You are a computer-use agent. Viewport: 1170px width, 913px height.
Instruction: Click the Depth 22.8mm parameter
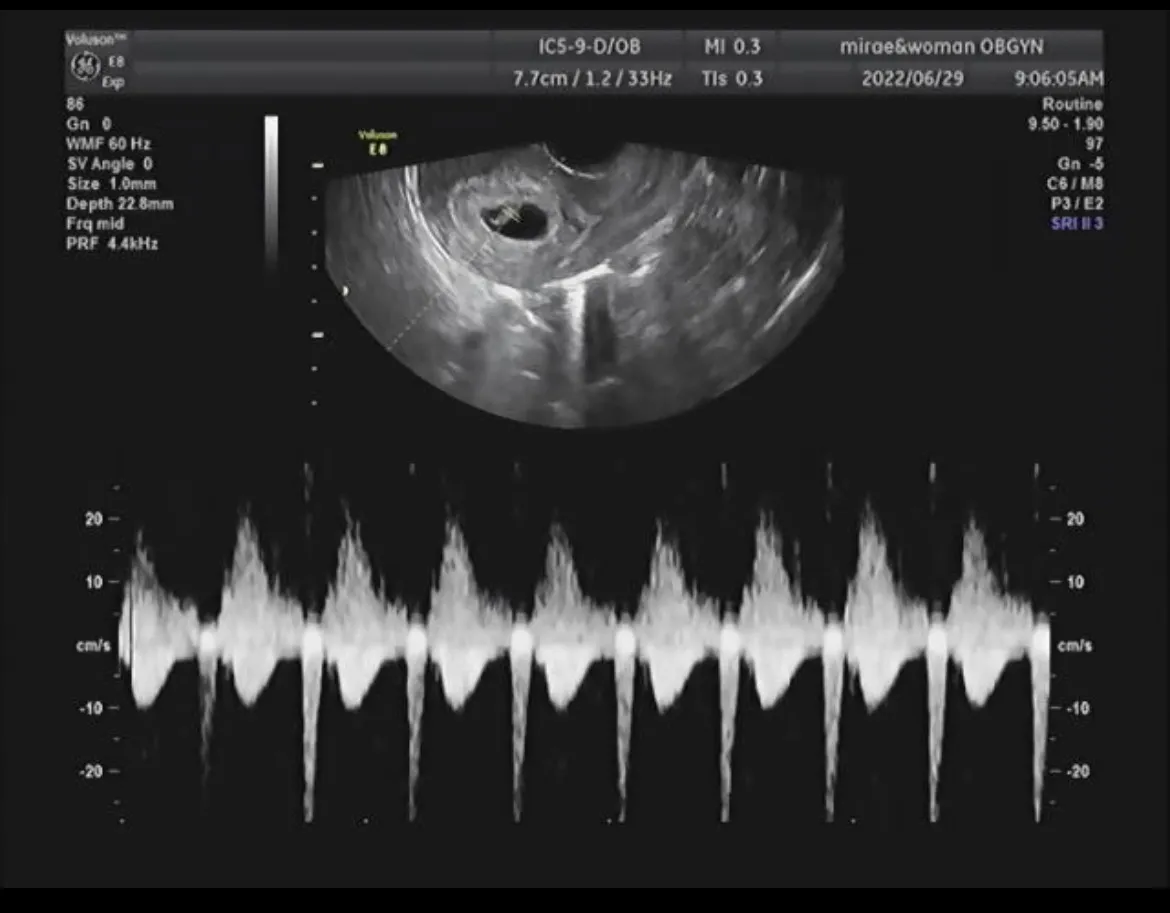(119, 204)
